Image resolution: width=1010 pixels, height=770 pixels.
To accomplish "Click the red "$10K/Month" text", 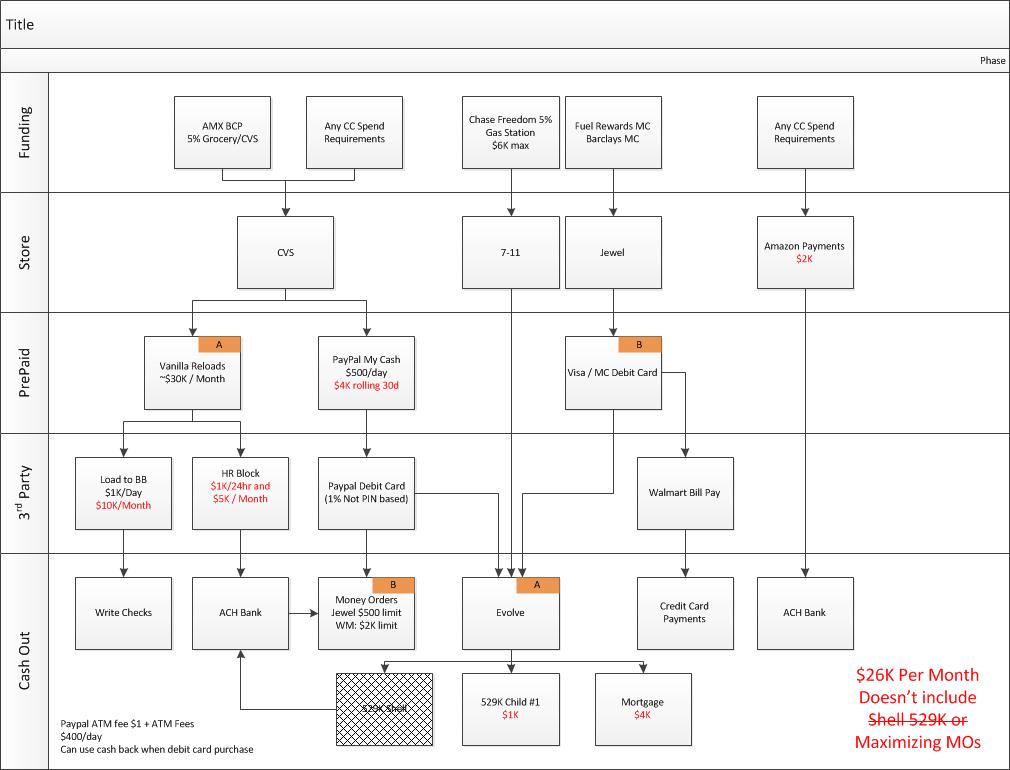I will (x=124, y=506).
